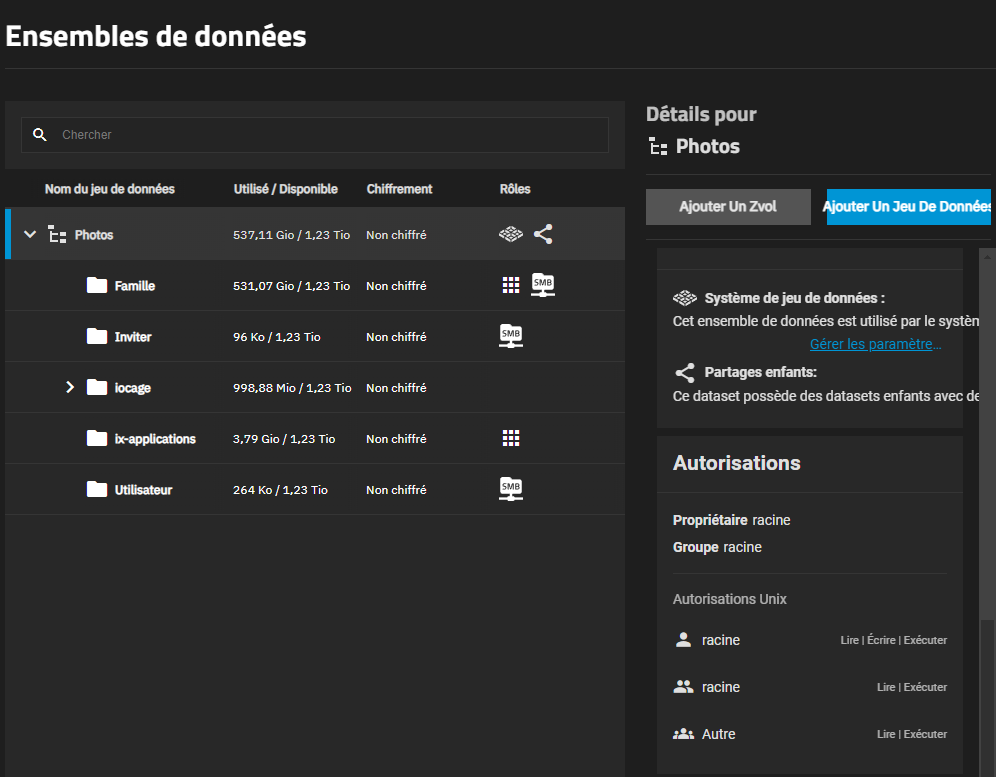Click the SMB share icon on Utilisateur row

click(511, 489)
